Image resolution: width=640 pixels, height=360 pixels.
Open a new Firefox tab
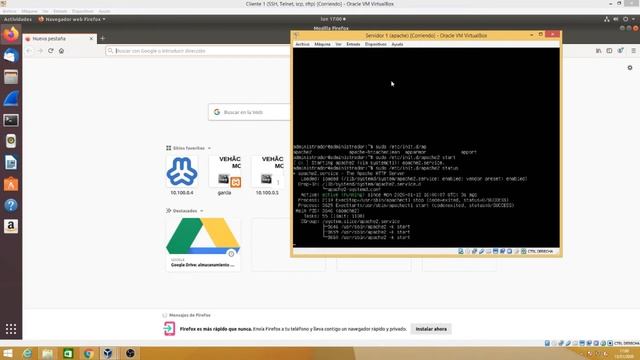click(x=102, y=38)
